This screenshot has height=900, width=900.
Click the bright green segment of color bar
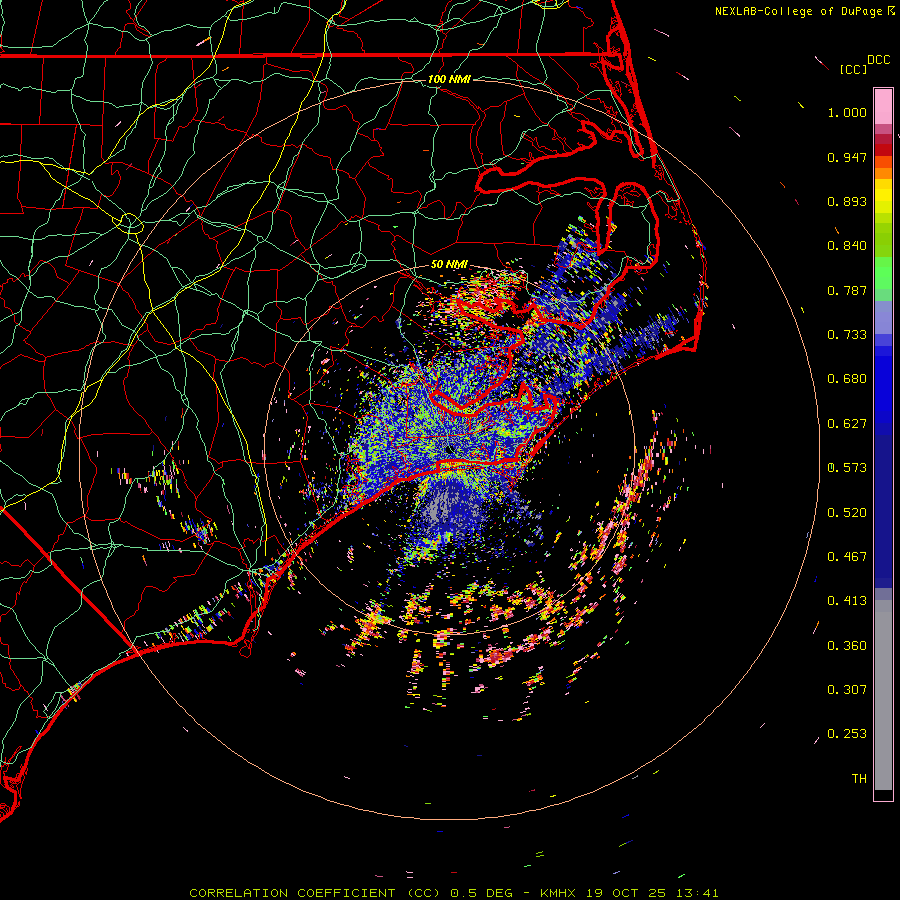(x=883, y=273)
